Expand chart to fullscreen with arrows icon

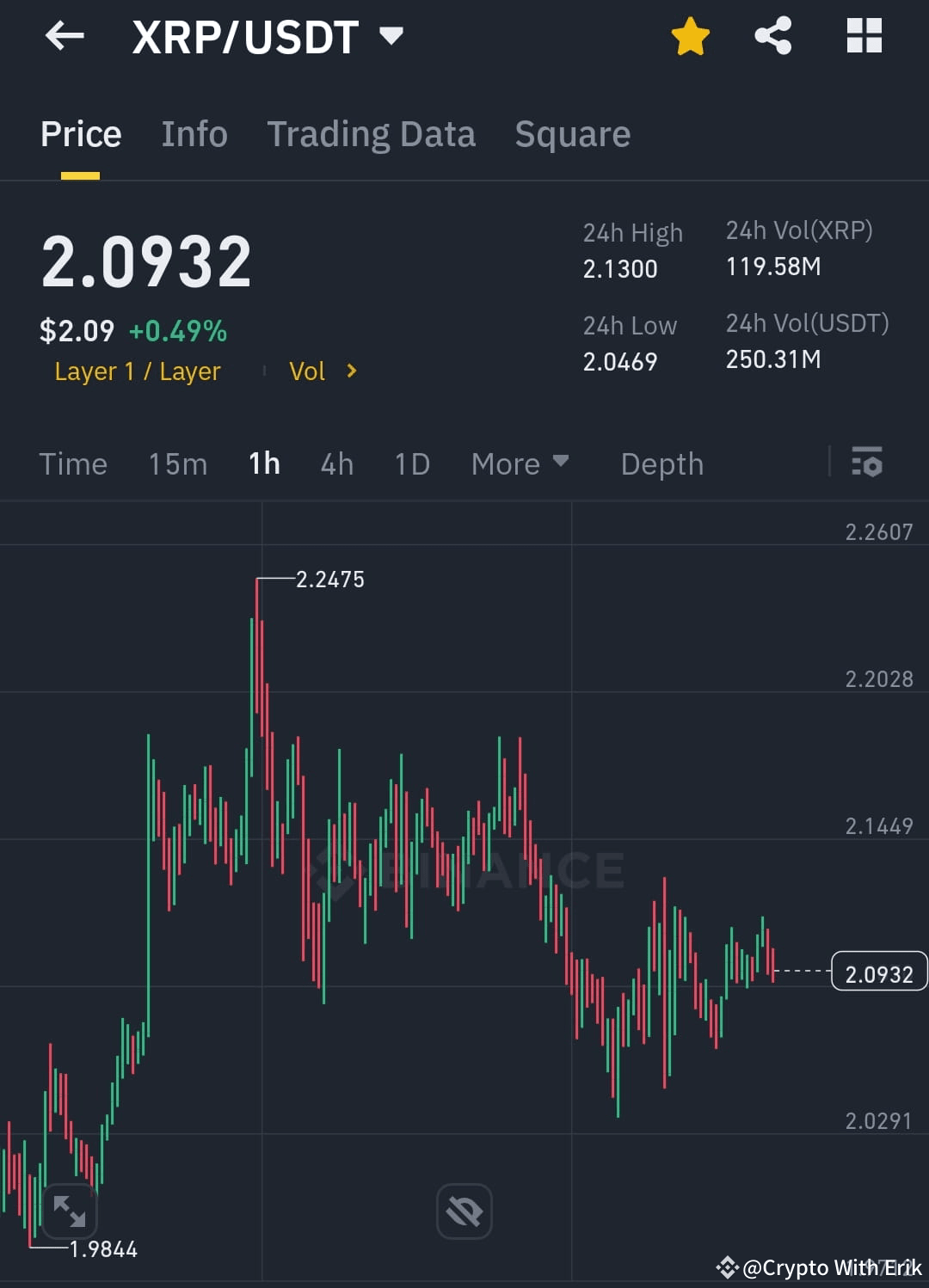(69, 1211)
